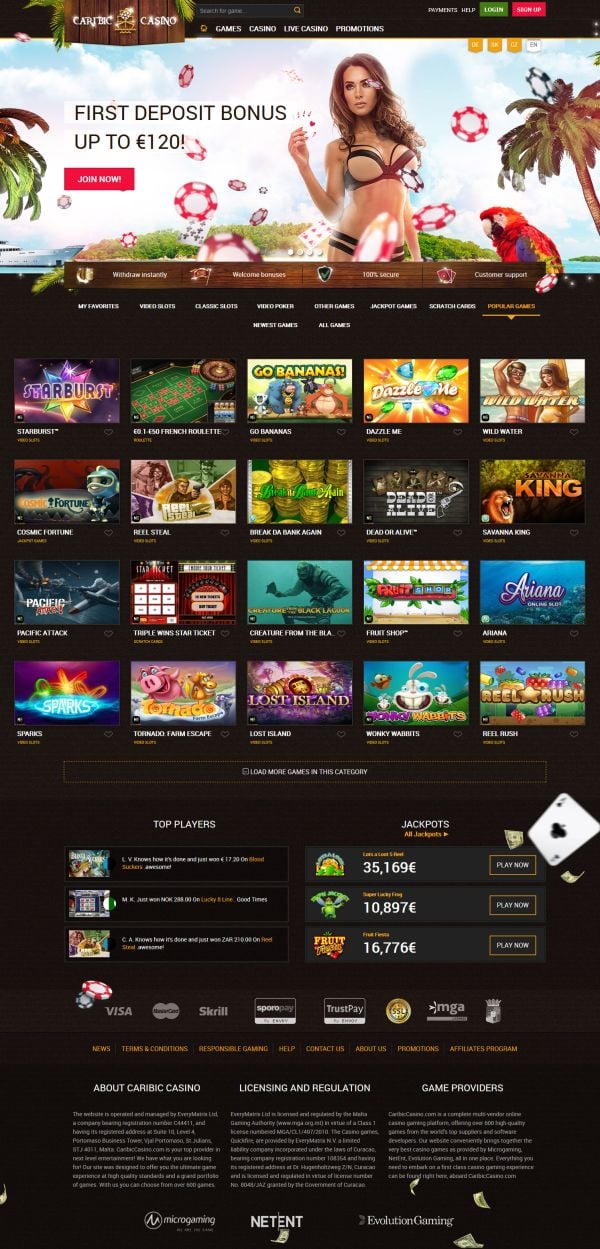Open the Go Bananas game thumbnail
Viewport: 600px width, 1249px height.
click(x=300, y=391)
